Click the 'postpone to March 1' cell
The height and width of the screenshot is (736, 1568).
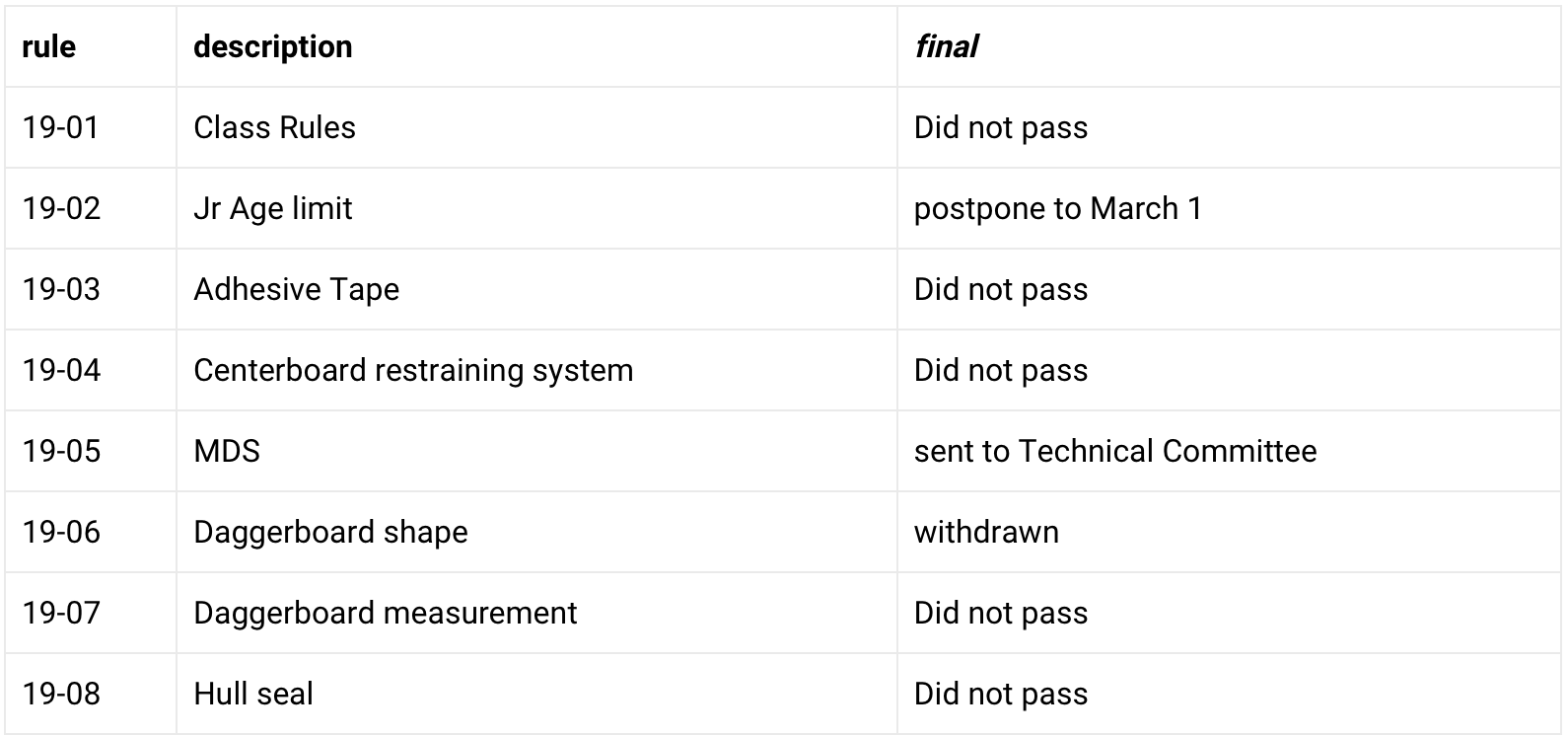pos(1229,208)
